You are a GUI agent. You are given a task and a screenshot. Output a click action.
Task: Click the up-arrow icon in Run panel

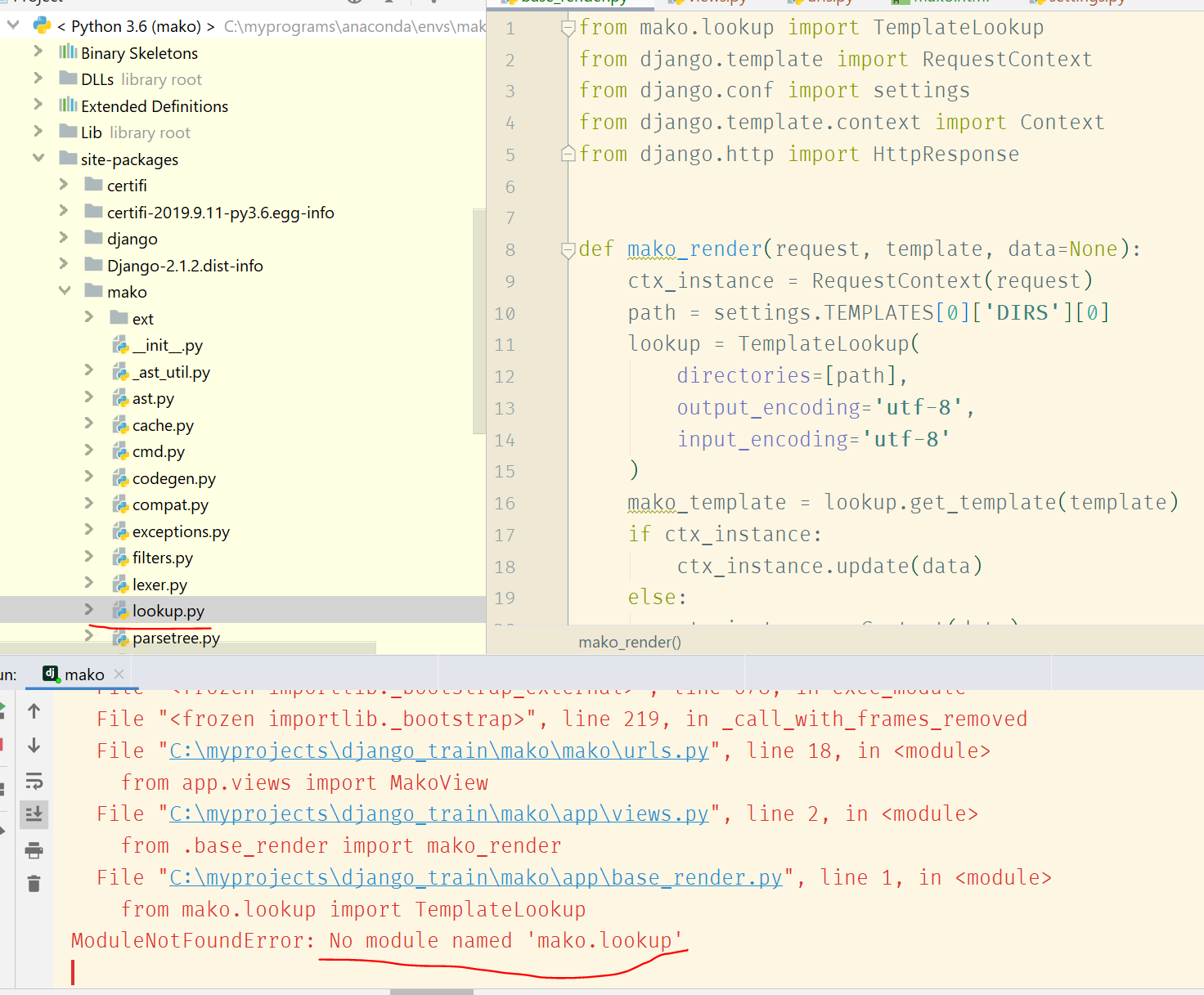point(34,711)
